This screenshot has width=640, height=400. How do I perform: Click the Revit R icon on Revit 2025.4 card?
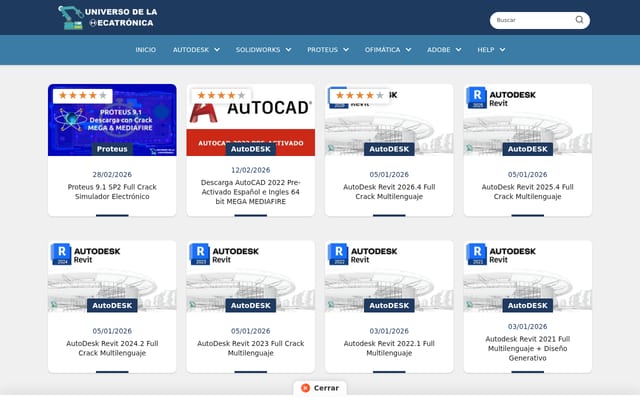tap(477, 97)
